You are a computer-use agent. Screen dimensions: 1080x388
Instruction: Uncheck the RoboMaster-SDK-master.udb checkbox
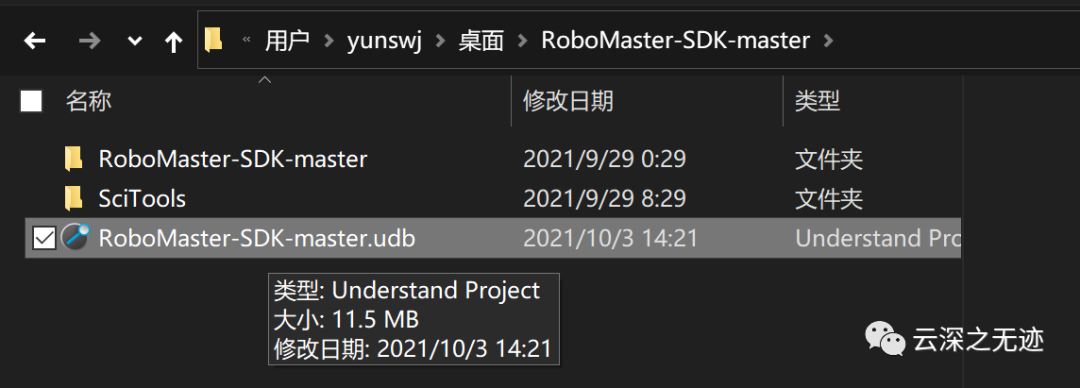43,238
